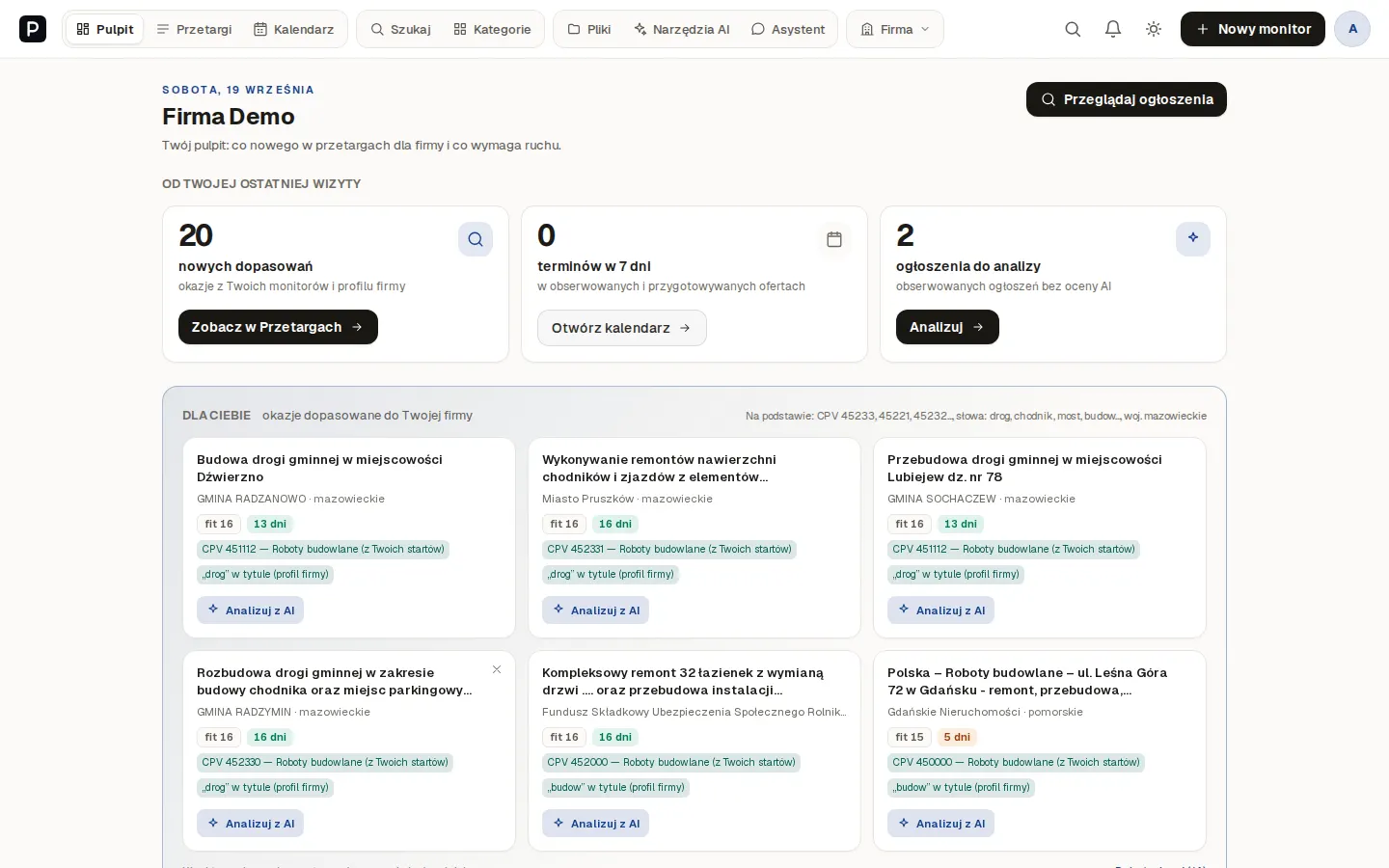Analizuj z AI for Radzymin rozbudowa card
The width and height of the screenshot is (1389, 868).
click(251, 823)
